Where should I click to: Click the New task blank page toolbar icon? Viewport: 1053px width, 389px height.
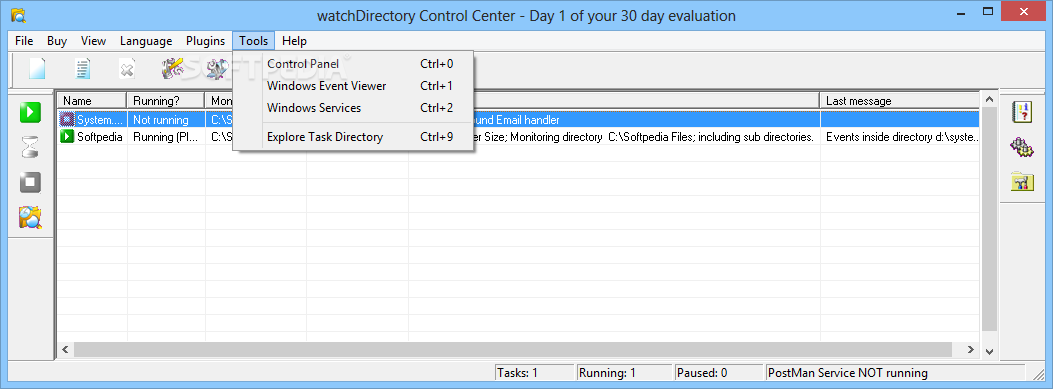(37, 69)
